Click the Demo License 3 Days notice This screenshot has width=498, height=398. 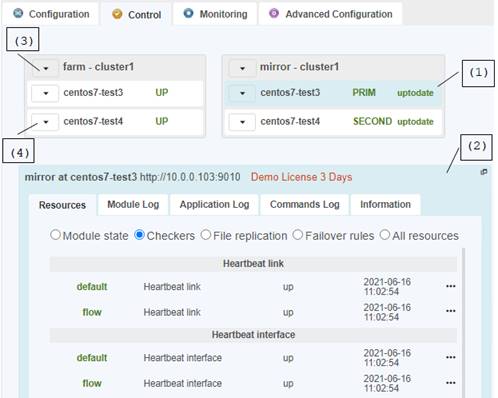(x=301, y=177)
